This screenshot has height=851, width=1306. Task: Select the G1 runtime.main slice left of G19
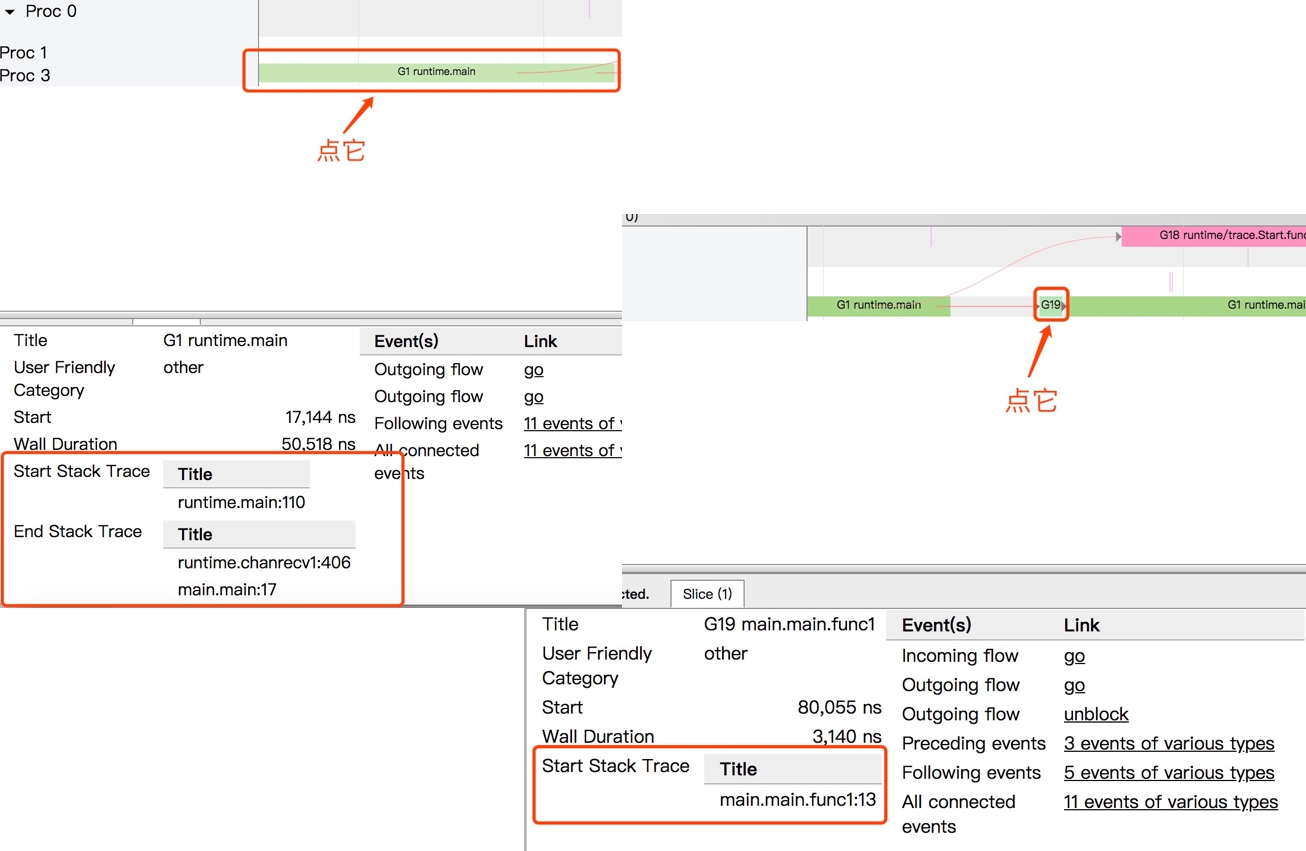click(878, 305)
